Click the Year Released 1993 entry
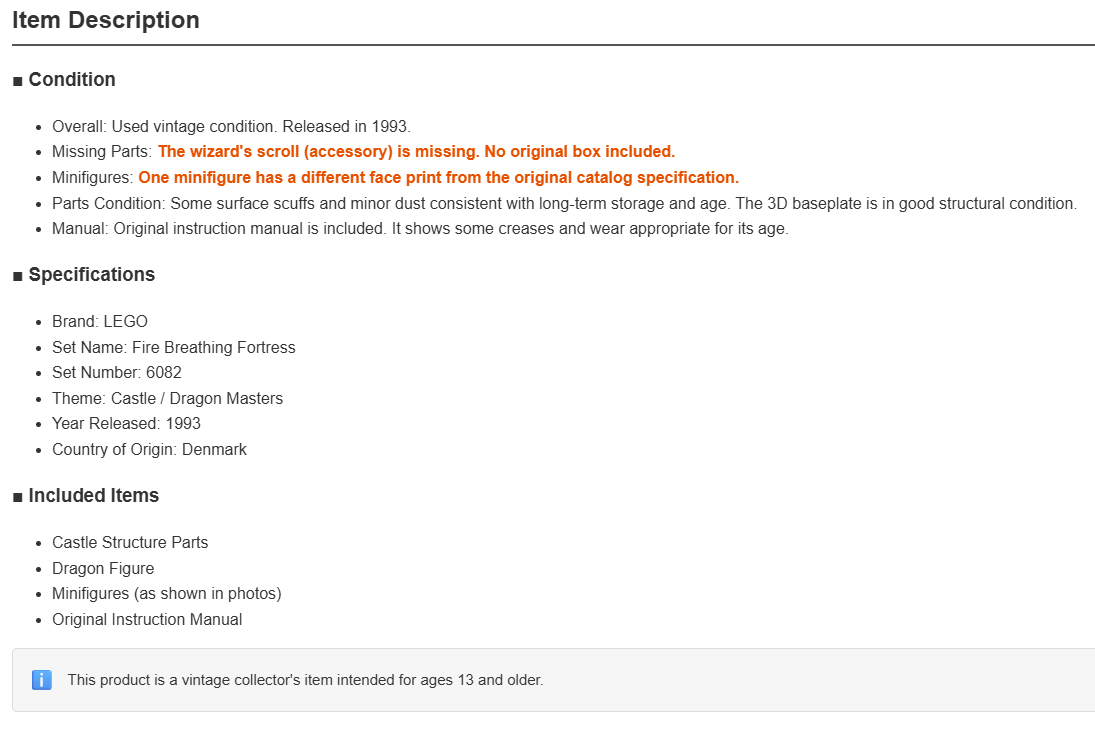This screenshot has height=739, width=1095. pyautogui.click(x=126, y=423)
